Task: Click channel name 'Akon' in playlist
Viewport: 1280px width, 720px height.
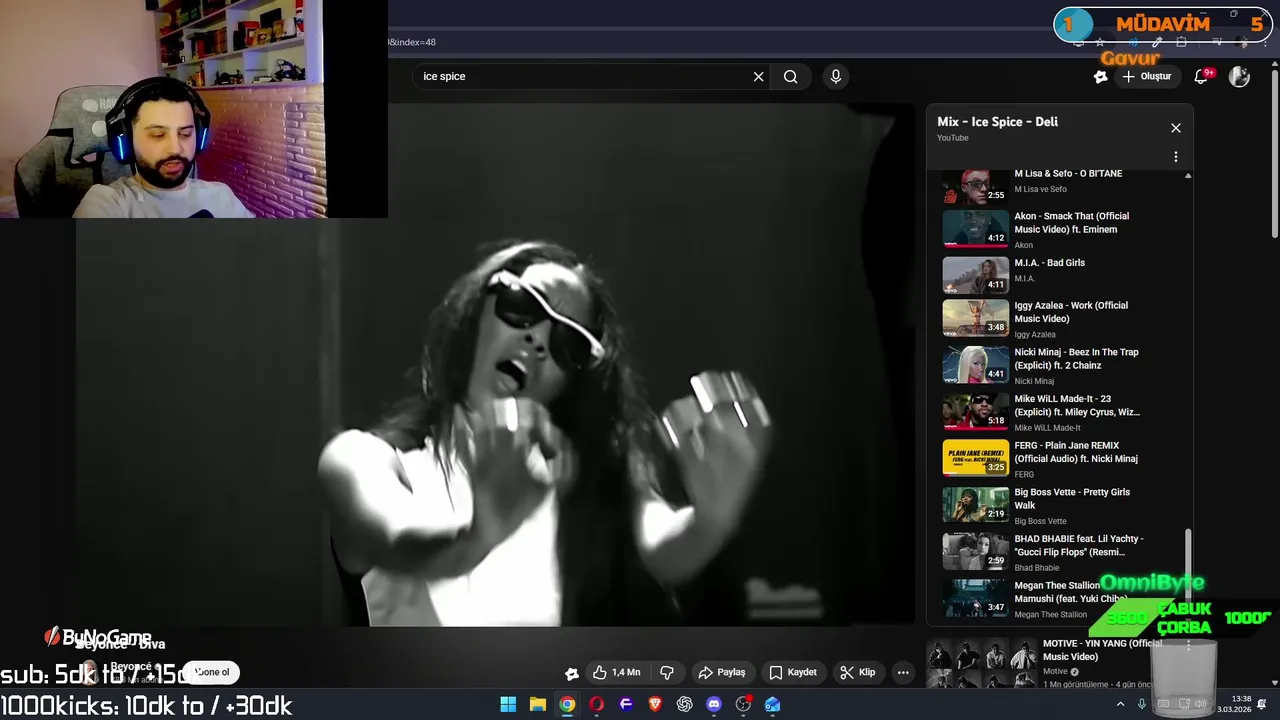Action: tap(1024, 245)
